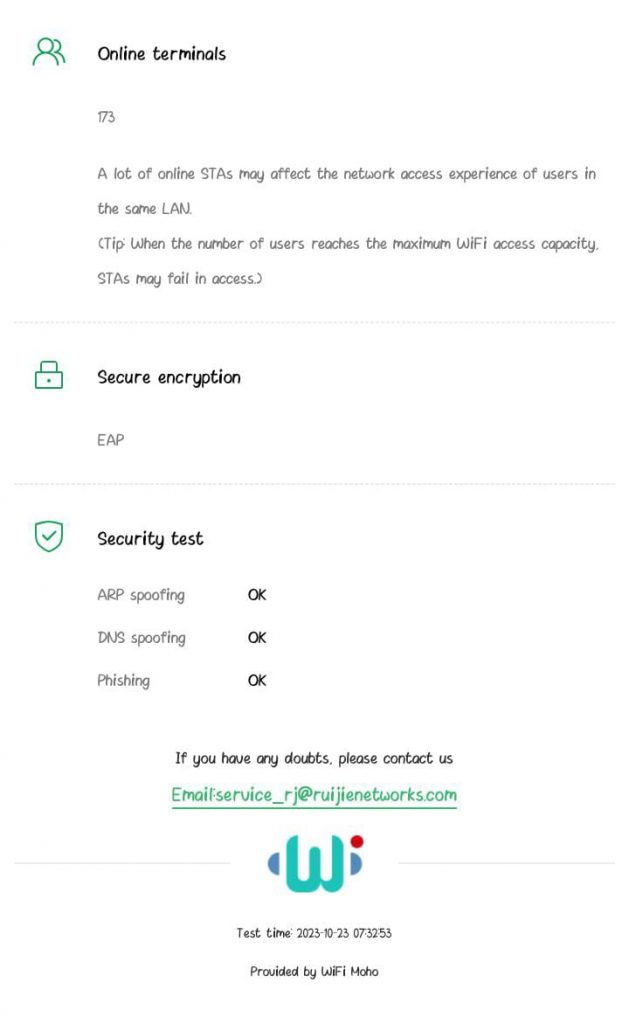Open the service_rj@ruijienetworks.com email link
The width and height of the screenshot is (629, 1024).
coord(314,795)
